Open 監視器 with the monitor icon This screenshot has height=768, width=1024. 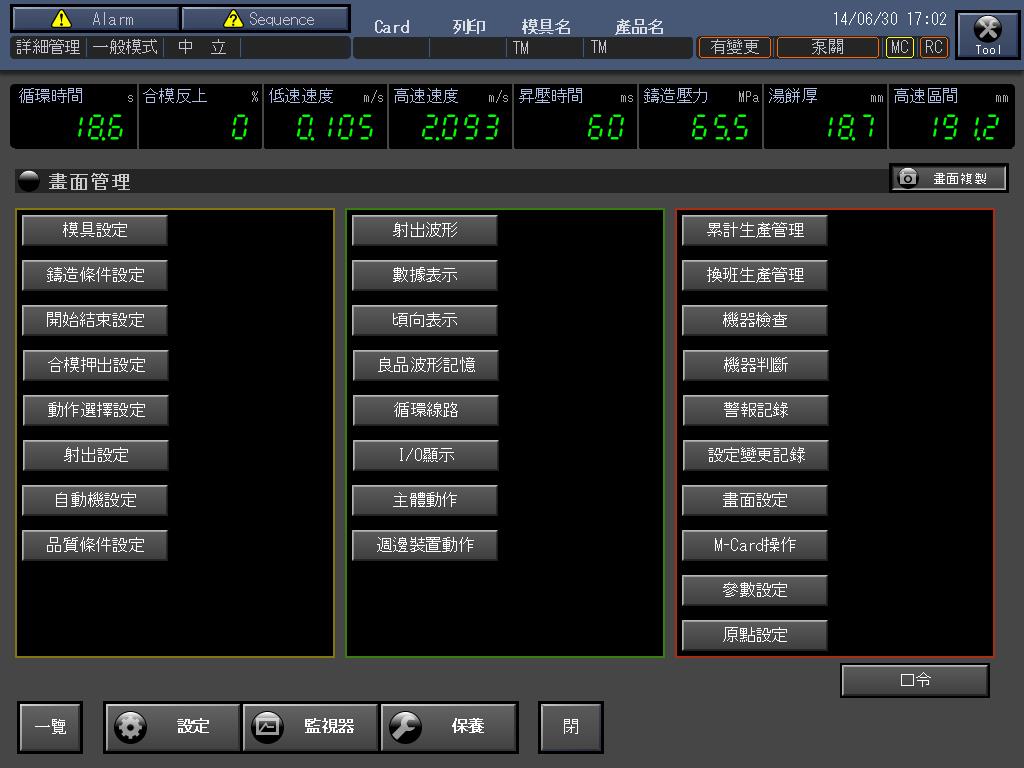tap(311, 727)
